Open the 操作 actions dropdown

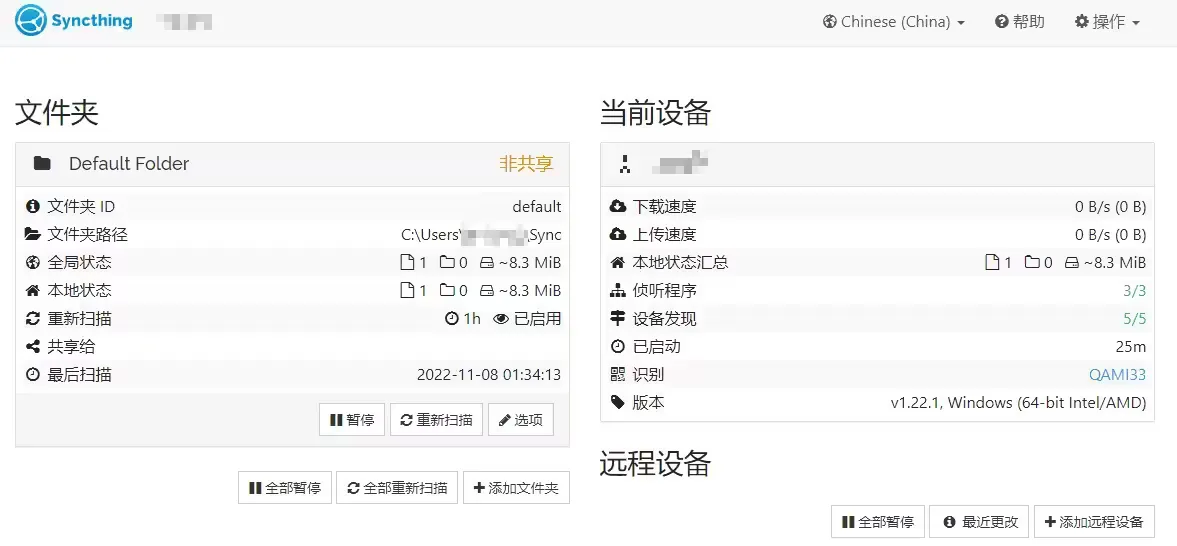(1107, 22)
